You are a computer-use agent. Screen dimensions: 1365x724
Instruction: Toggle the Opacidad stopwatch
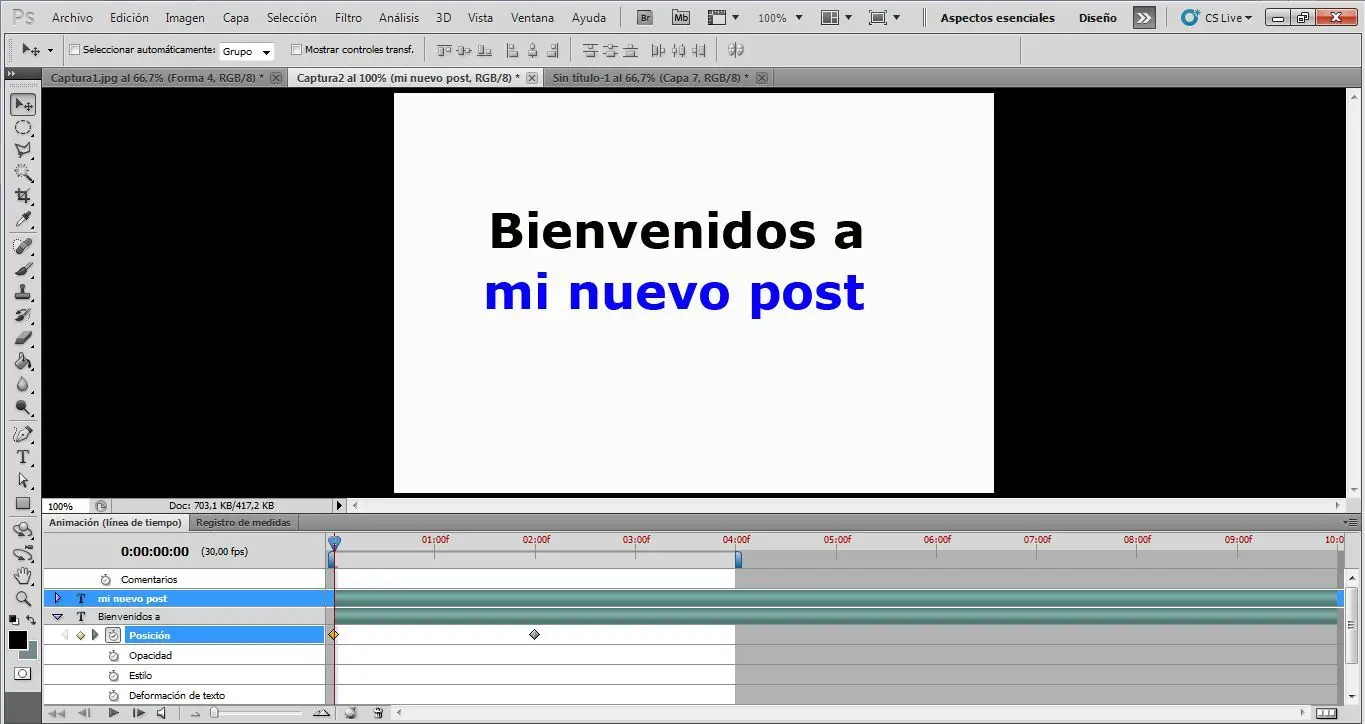pyautogui.click(x=113, y=656)
